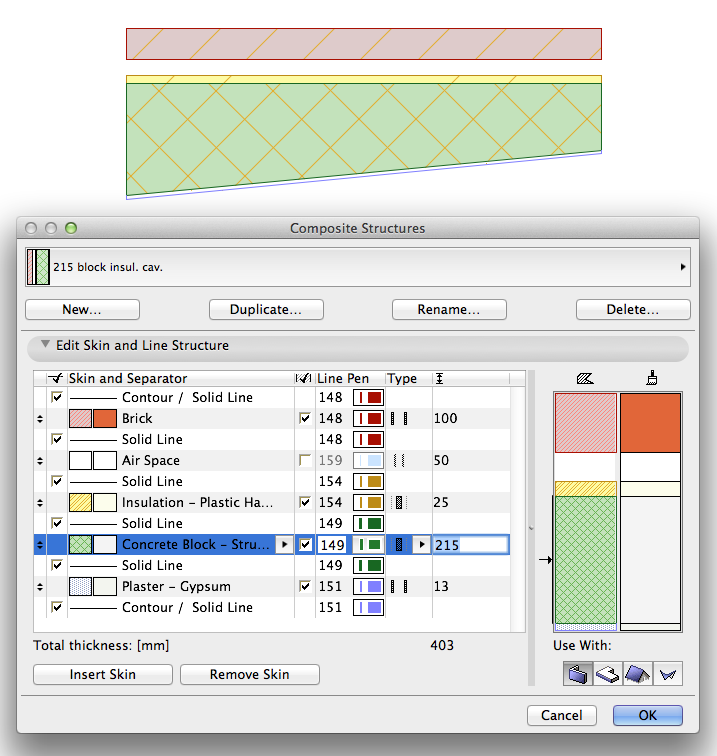Image resolution: width=717 pixels, height=756 pixels.
Task: Click the Air Space row reorder handle
Action: 40,461
